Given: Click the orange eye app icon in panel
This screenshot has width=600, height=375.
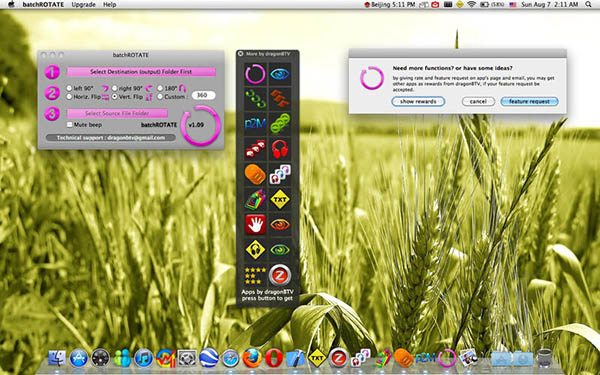Looking at the screenshot, I should [x=280, y=224].
